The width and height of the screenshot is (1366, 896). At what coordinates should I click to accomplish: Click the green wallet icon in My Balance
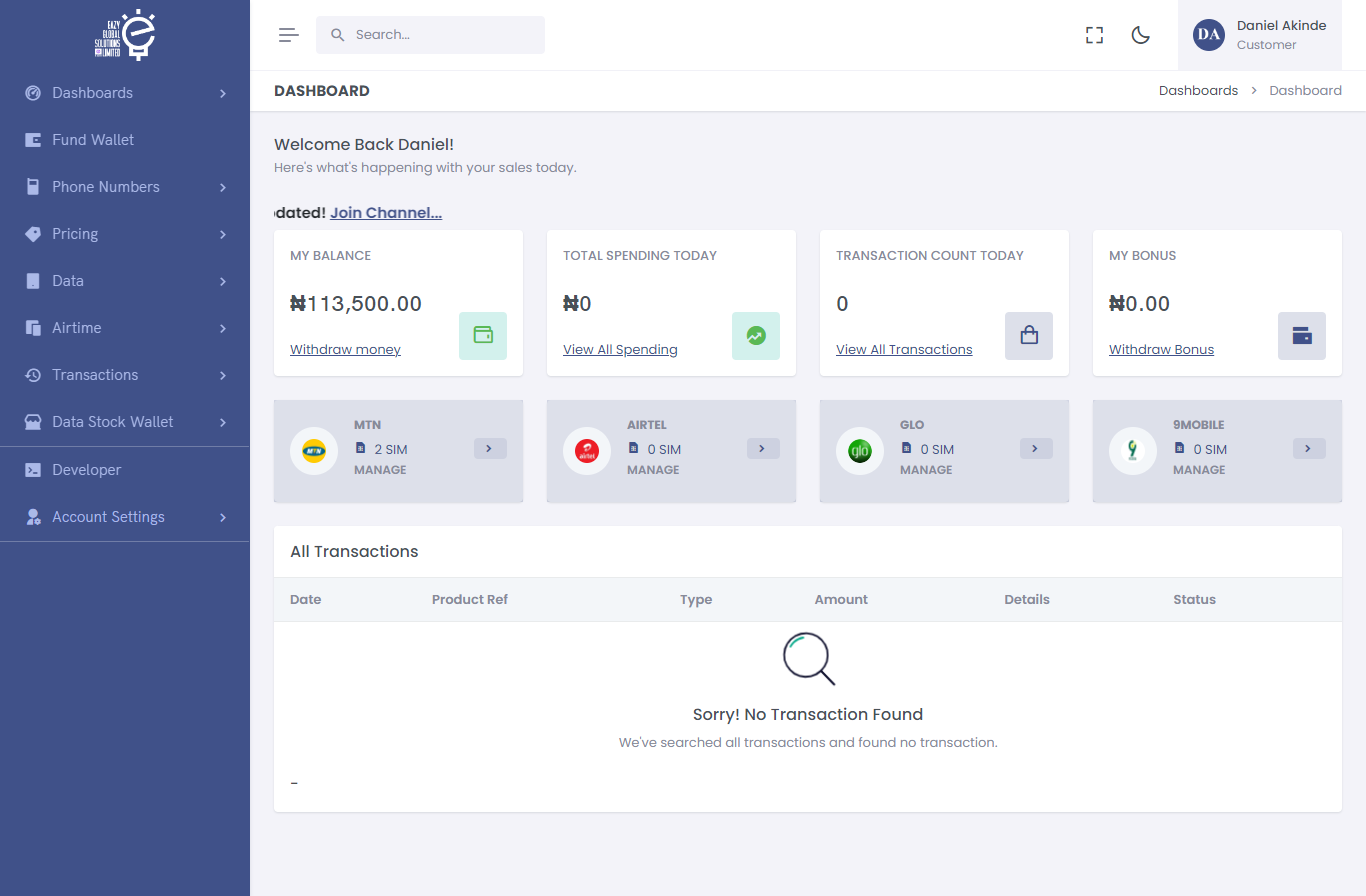click(x=483, y=335)
